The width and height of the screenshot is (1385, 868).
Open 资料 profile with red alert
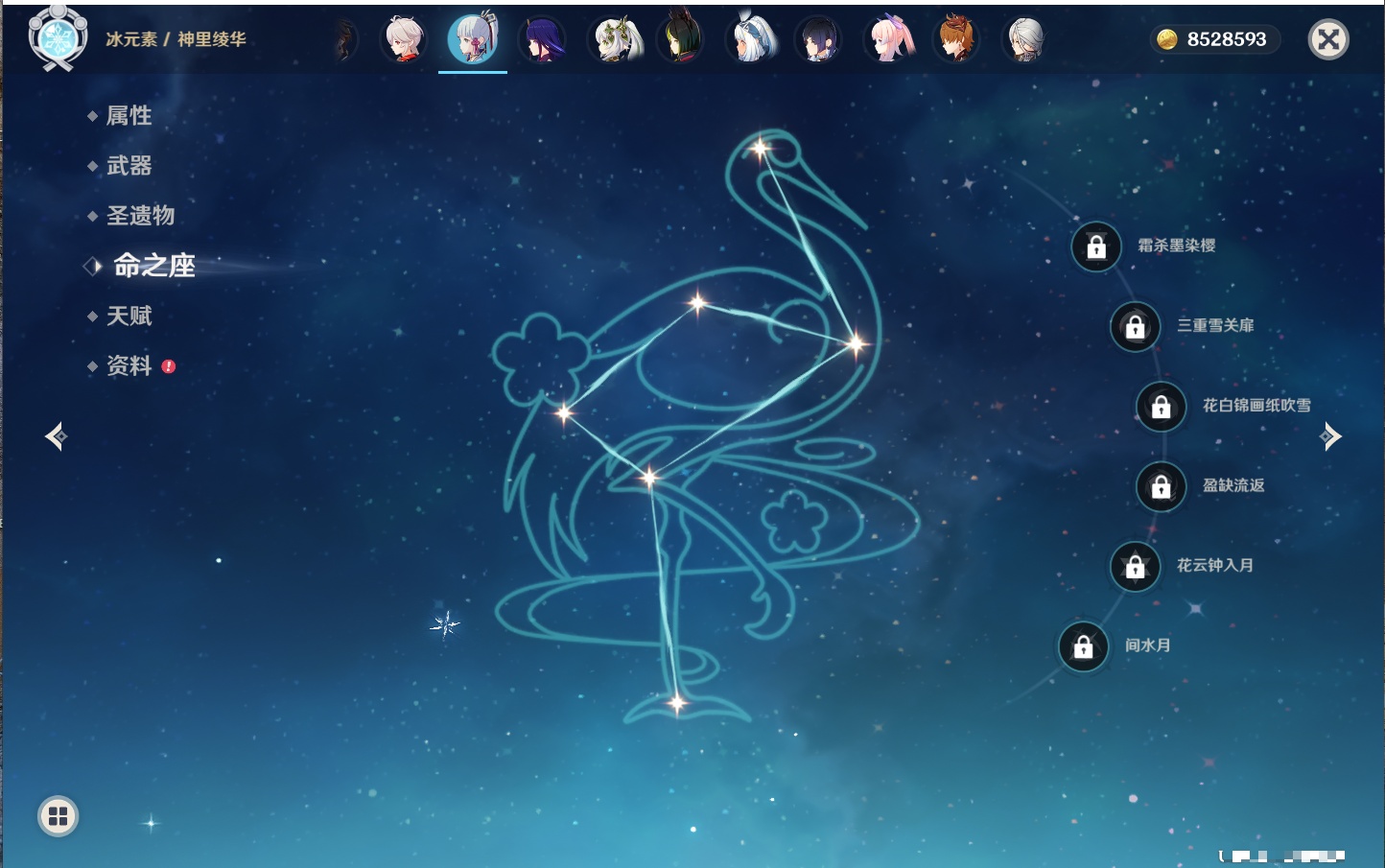pos(129,365)
